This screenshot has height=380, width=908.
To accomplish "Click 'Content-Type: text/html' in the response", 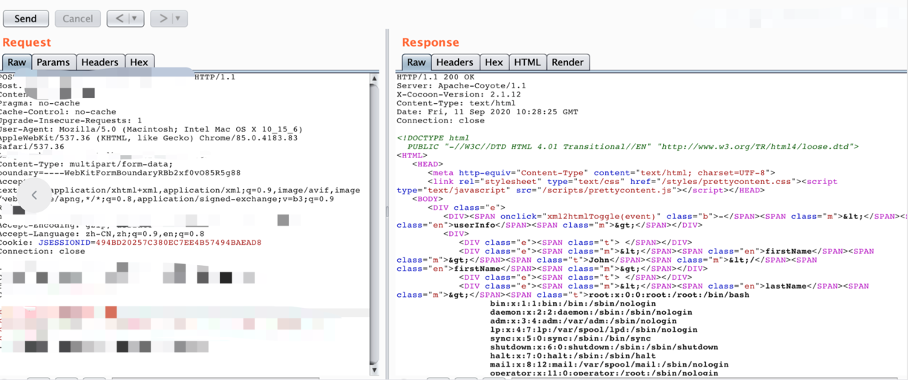I will [448, 103].
